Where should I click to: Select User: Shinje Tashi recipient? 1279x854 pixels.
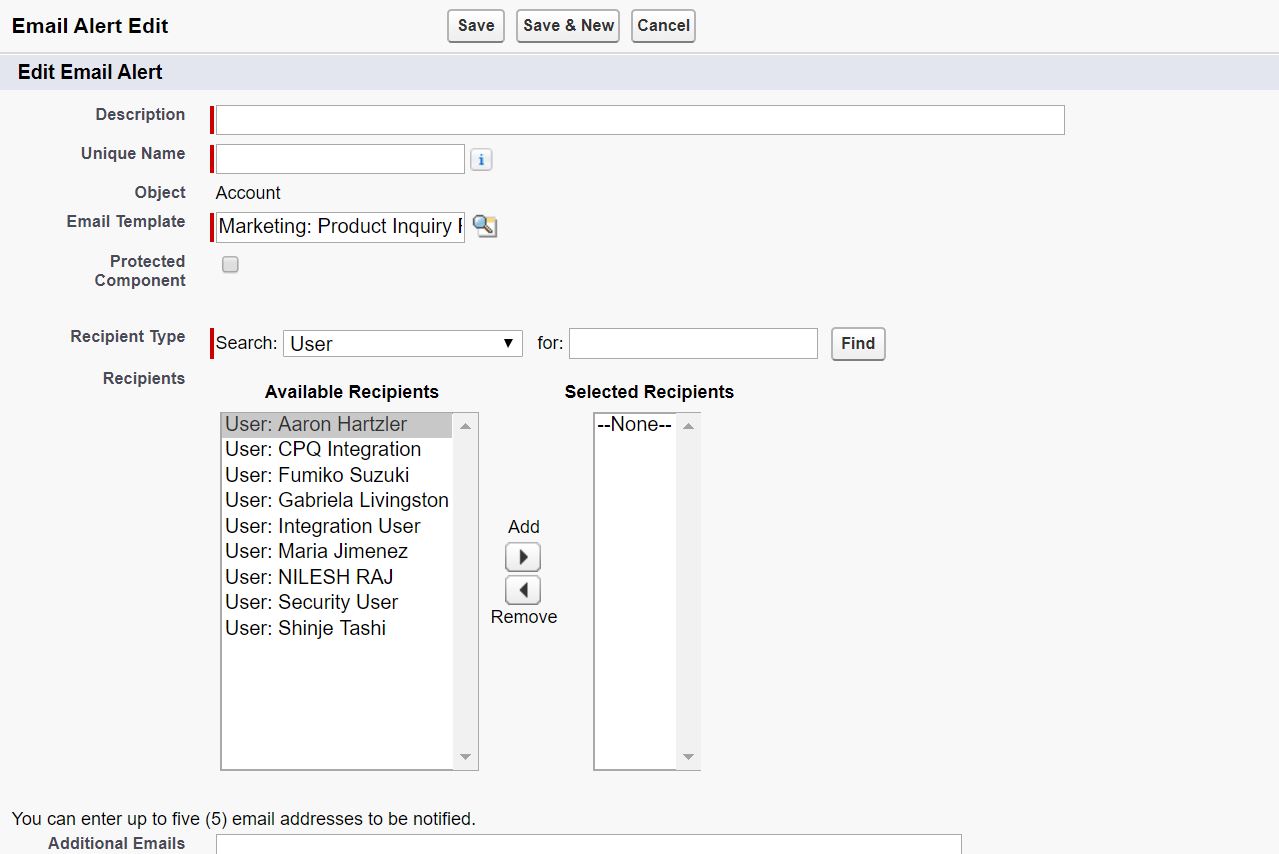(337, 628)
